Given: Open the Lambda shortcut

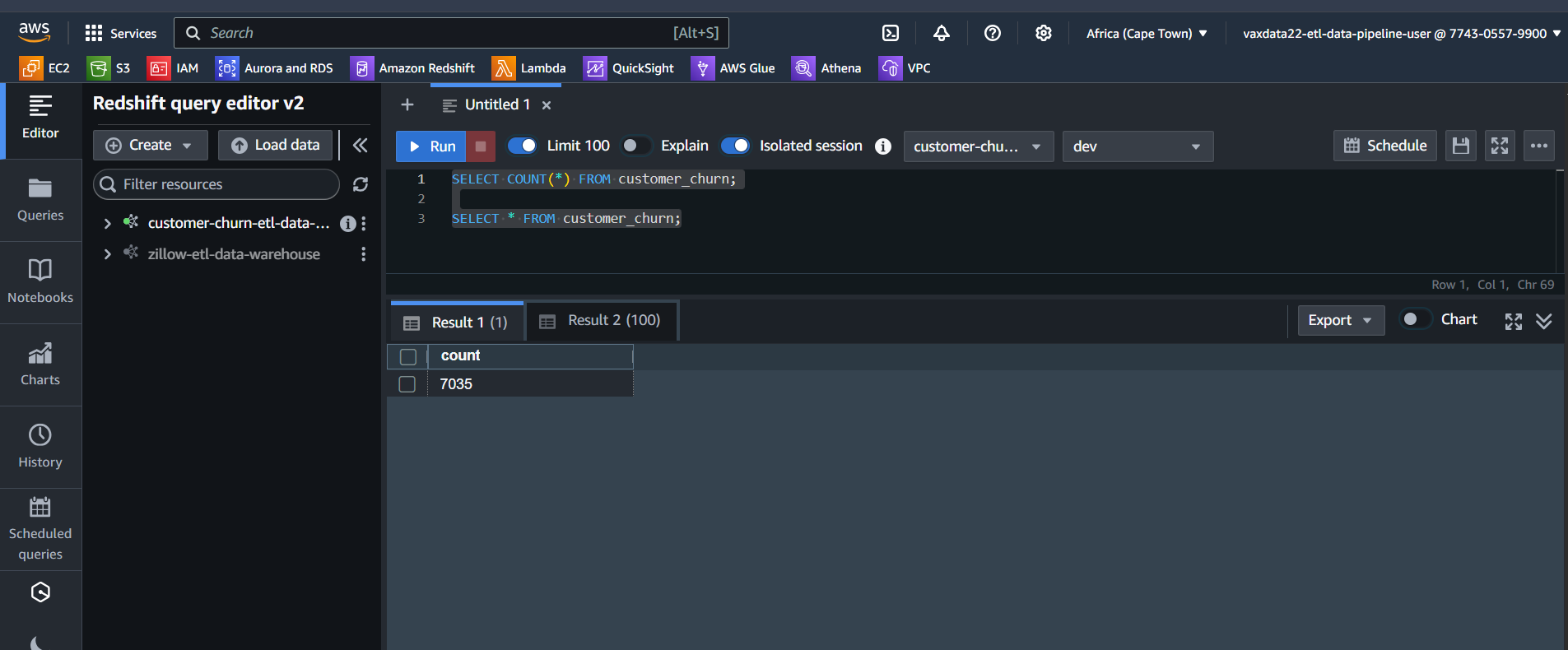Looking at the screenshot, I should [529, 67].
